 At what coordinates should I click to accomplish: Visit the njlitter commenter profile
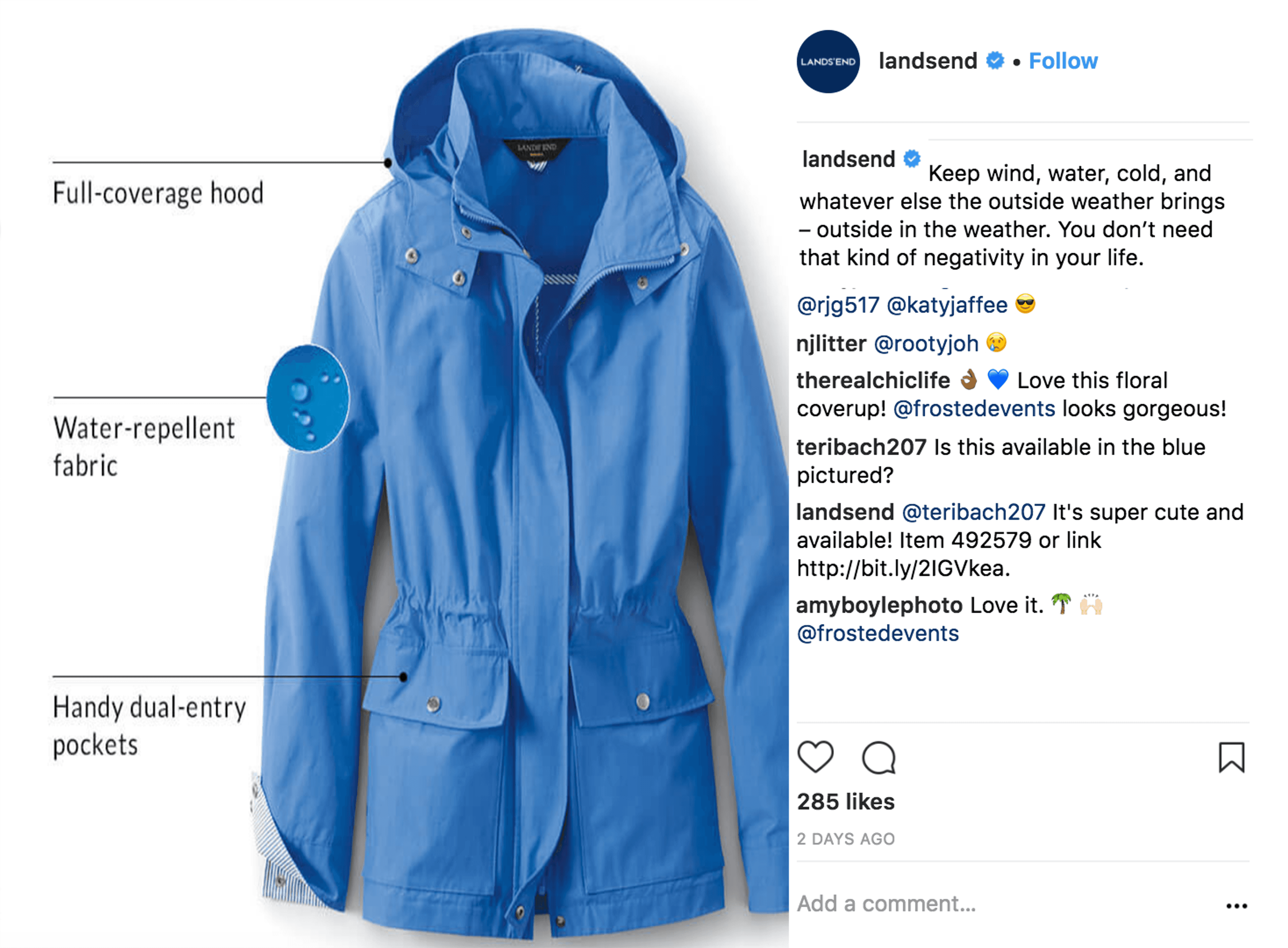click(831, 343)
